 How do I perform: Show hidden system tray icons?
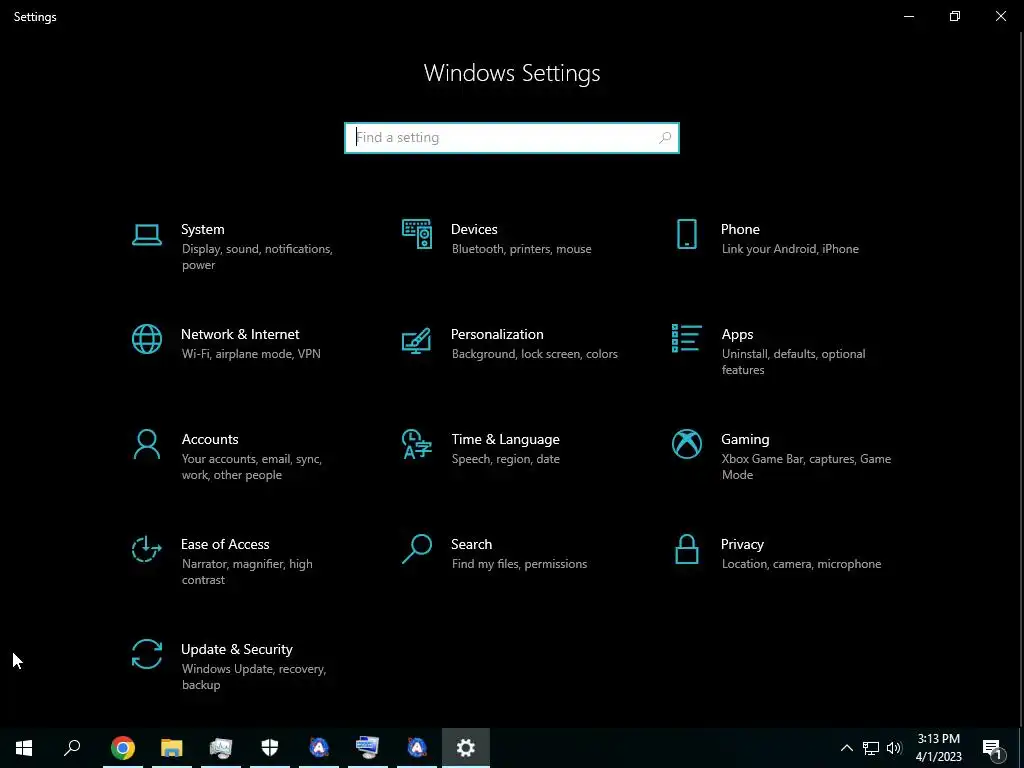pos(846,748)
